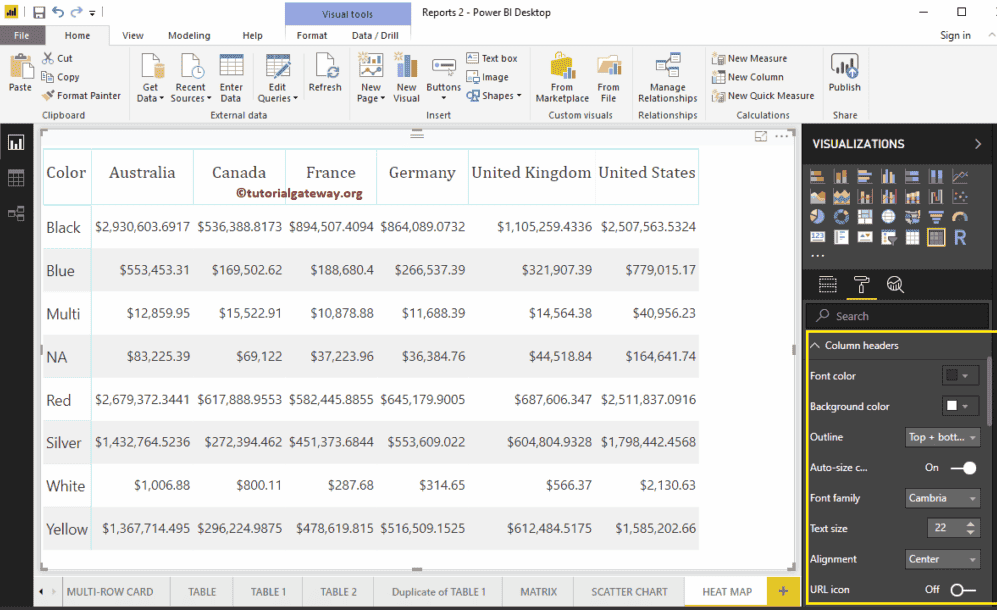Select the Funnel chart visual icon
This screenshot has height=610, width=997.
pyautogui.click(x=935, y=216)
